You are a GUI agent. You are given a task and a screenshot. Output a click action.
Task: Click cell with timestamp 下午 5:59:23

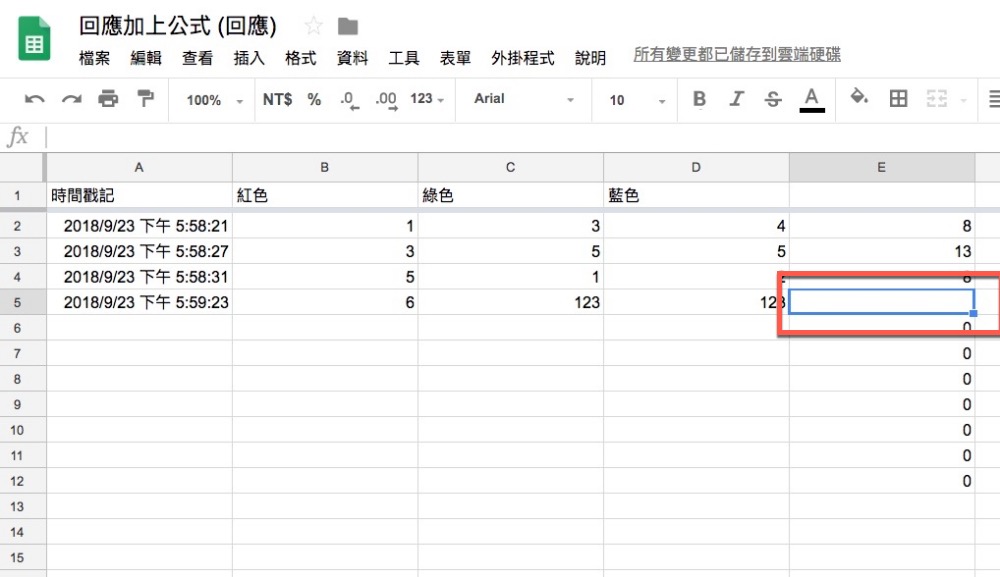tap(139, 302)
